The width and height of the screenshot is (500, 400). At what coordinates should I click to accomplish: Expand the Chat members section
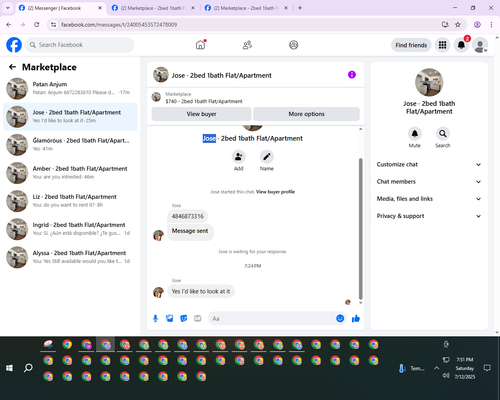tap(429, 182)
